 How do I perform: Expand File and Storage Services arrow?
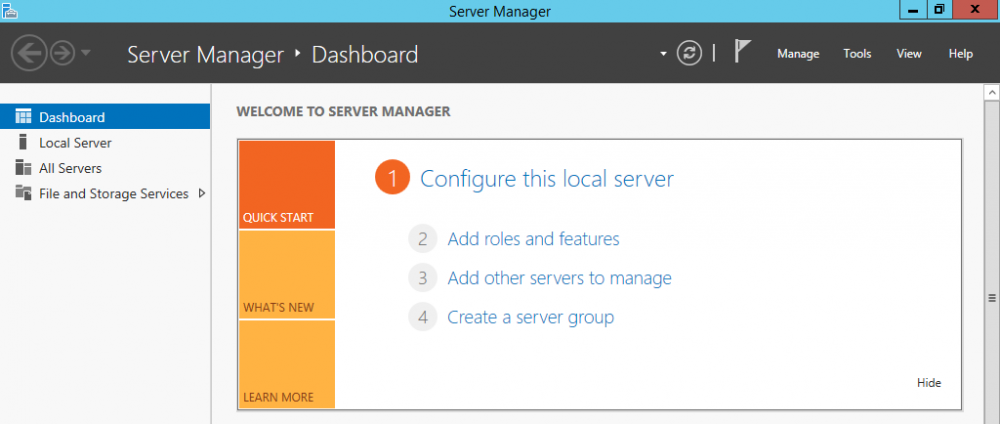202,193
